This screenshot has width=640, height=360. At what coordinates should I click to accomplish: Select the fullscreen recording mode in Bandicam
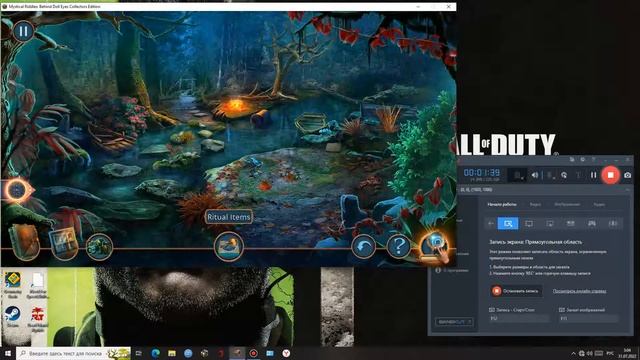(x=529, y=223)
